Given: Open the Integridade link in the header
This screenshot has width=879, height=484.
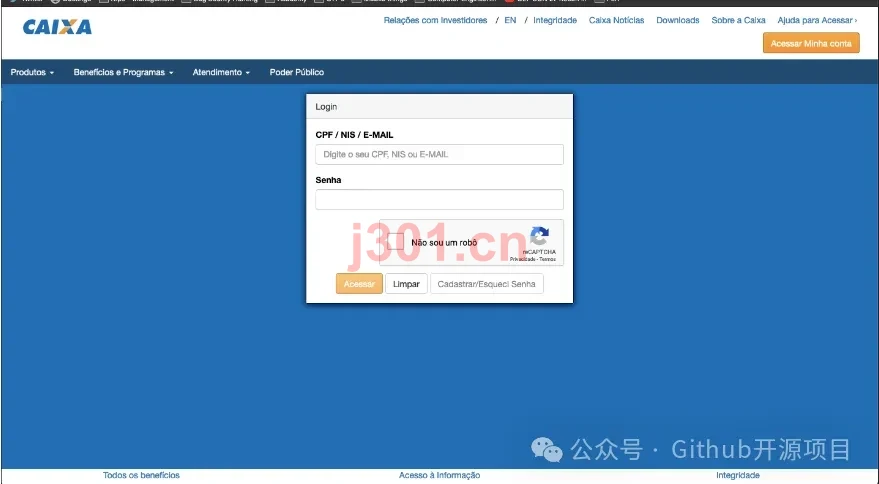Looking at the screenshot, I should point(554,20).
